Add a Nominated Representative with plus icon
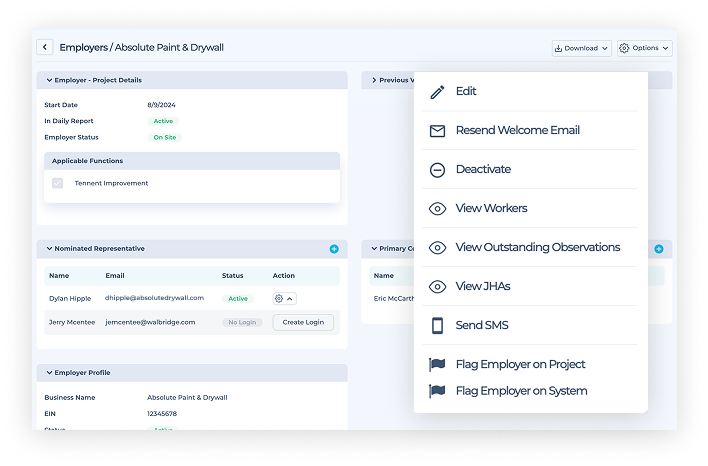 (x=334, y=249)
